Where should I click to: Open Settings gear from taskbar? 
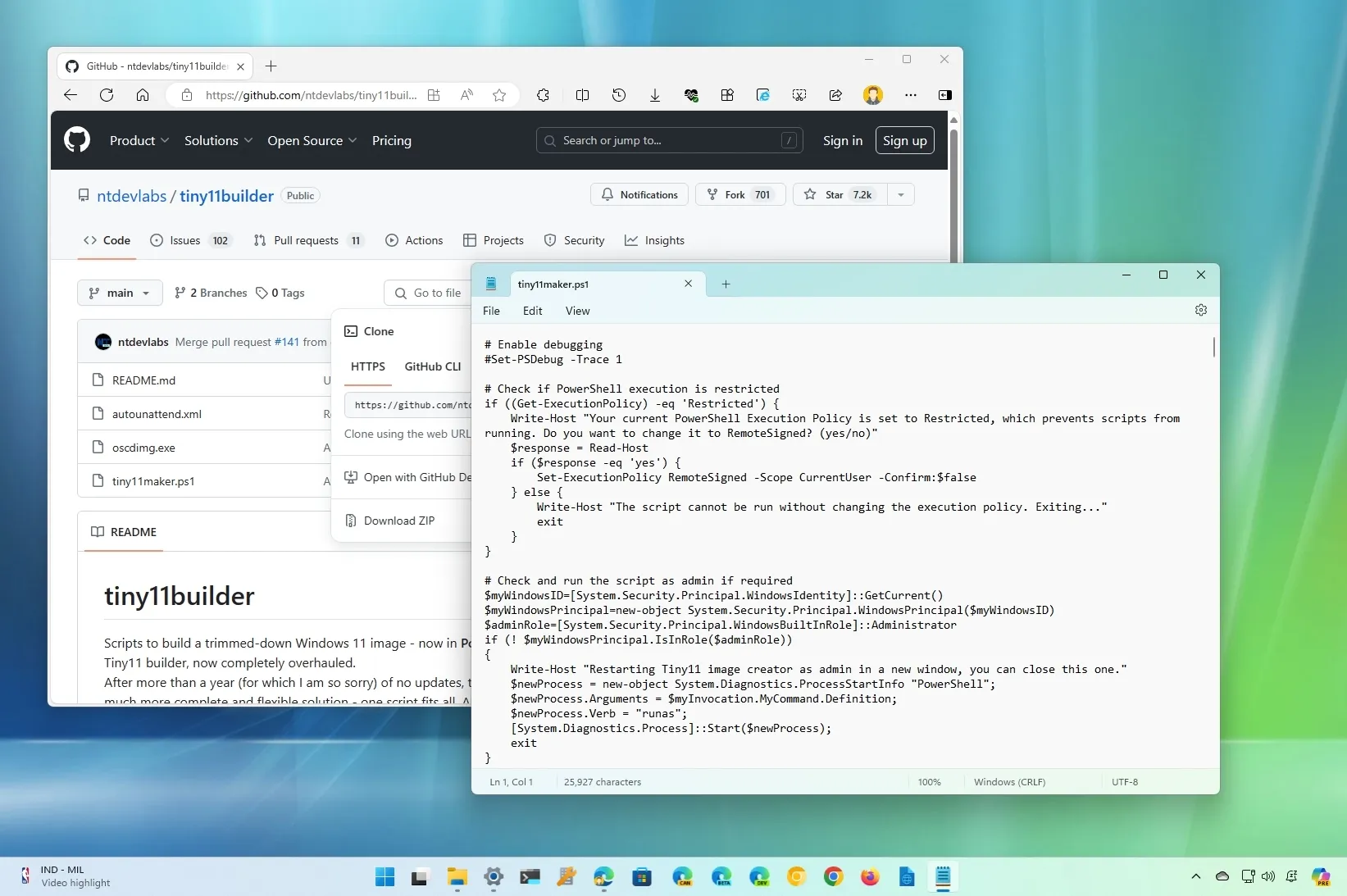coord(494,877)
